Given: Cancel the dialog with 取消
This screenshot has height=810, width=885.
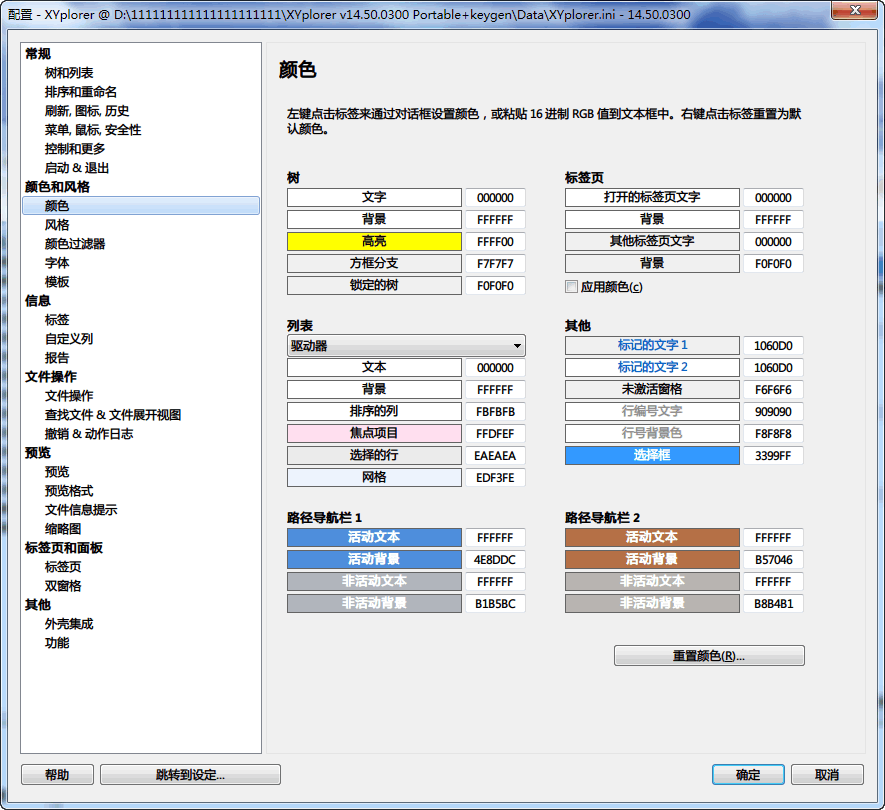Looking at the screenshot, I should [x=827, y=774].
